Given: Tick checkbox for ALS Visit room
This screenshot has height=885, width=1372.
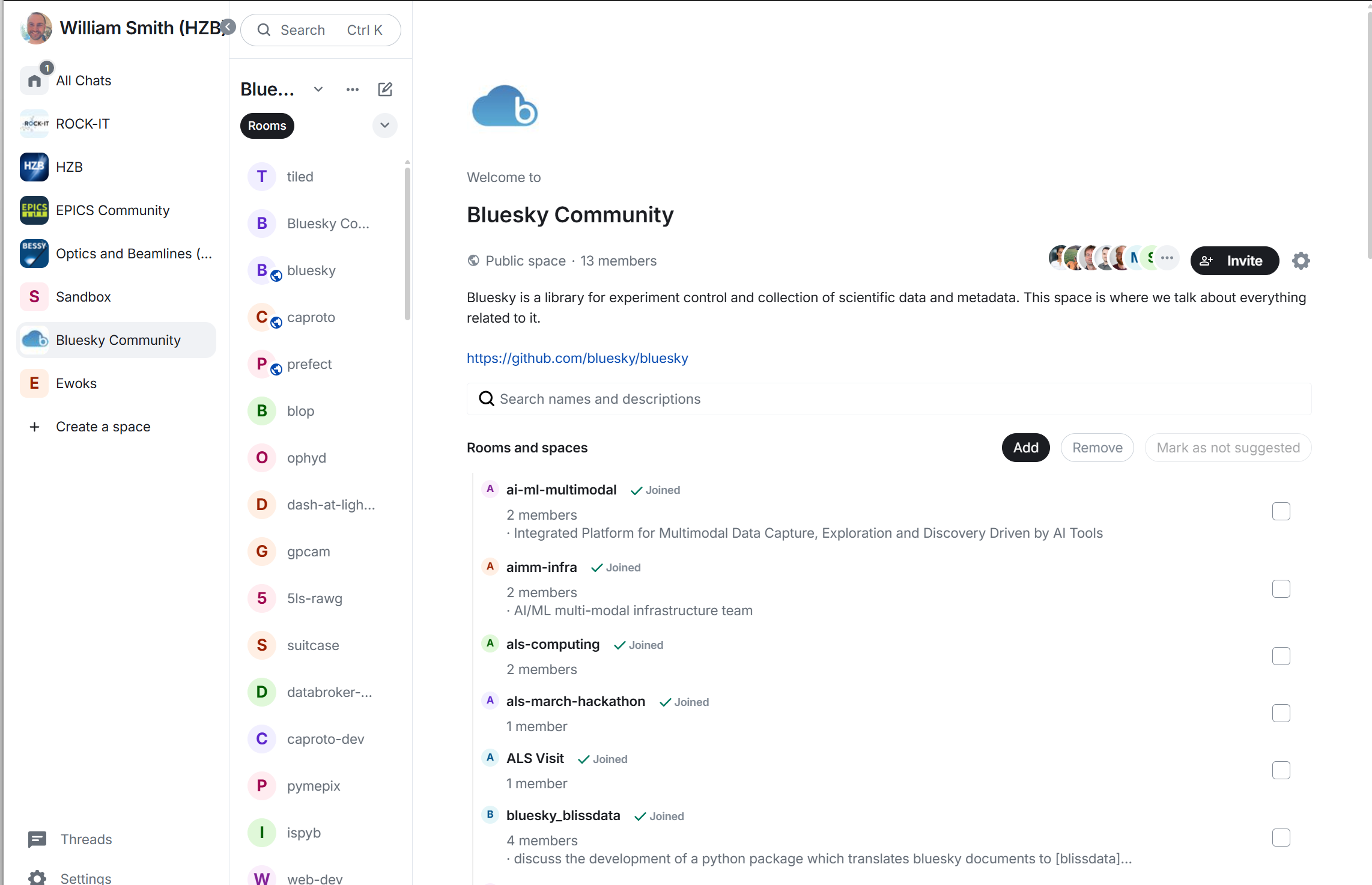Looking at the screenshot, I should 1281,770.
